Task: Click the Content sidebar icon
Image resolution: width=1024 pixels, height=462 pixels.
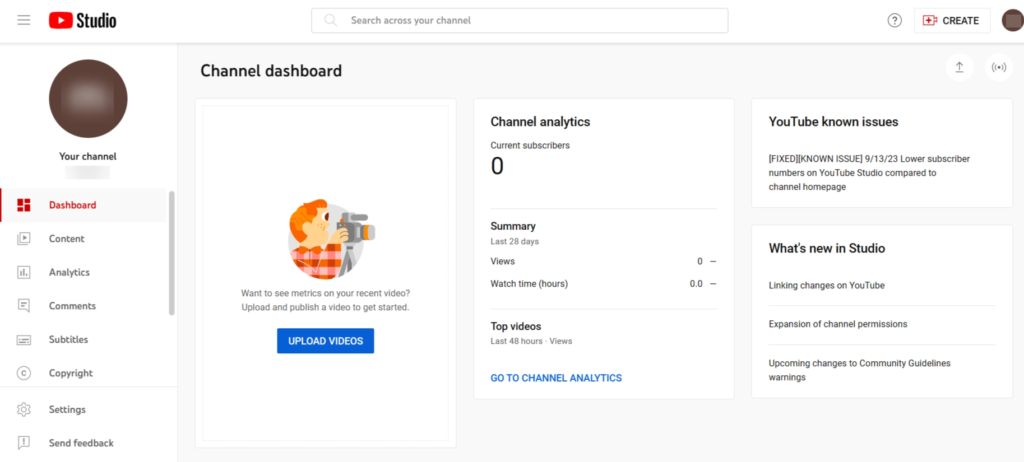Action: click(x=25, y=239)
